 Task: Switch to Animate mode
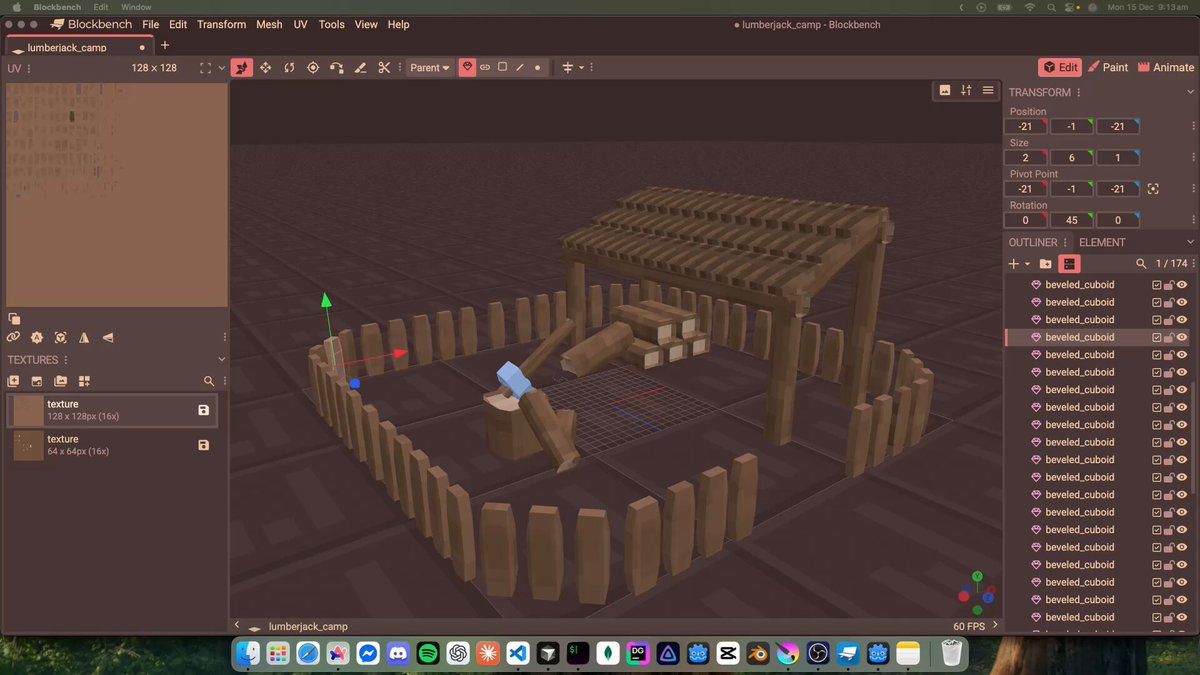pyautogui.click(x=1165, y=67)
